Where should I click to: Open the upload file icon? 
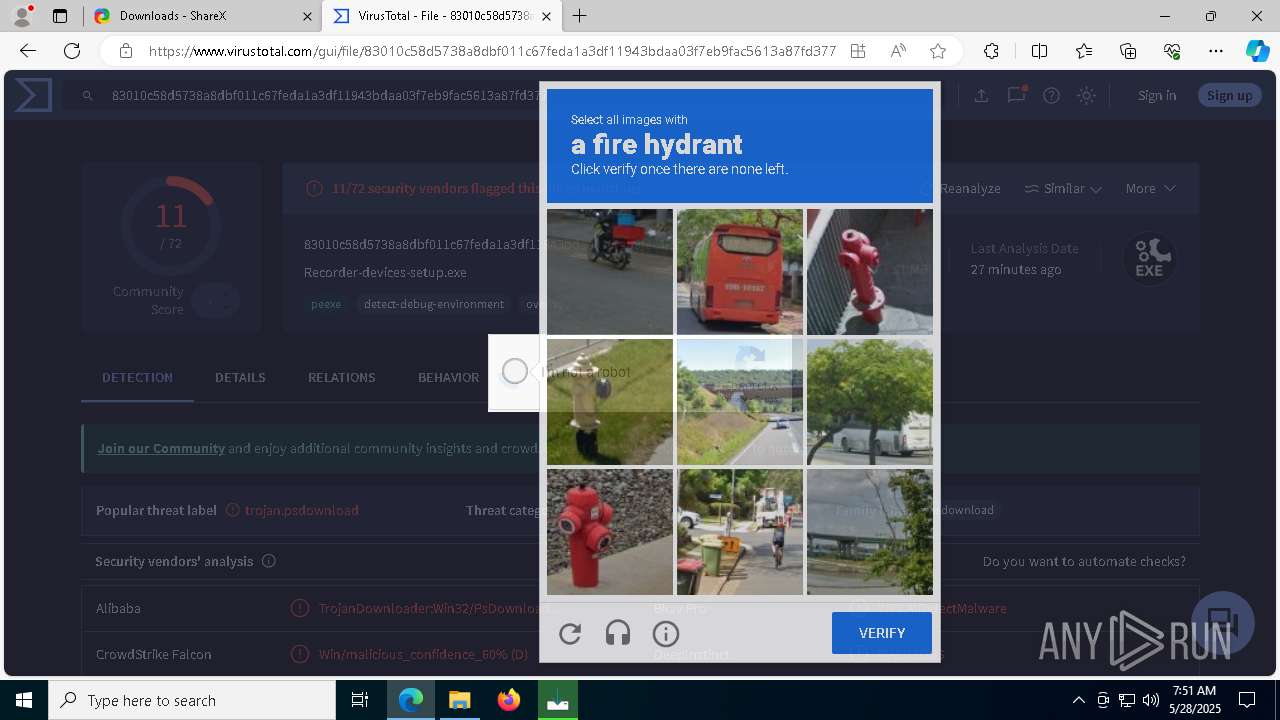coord(981,95)
